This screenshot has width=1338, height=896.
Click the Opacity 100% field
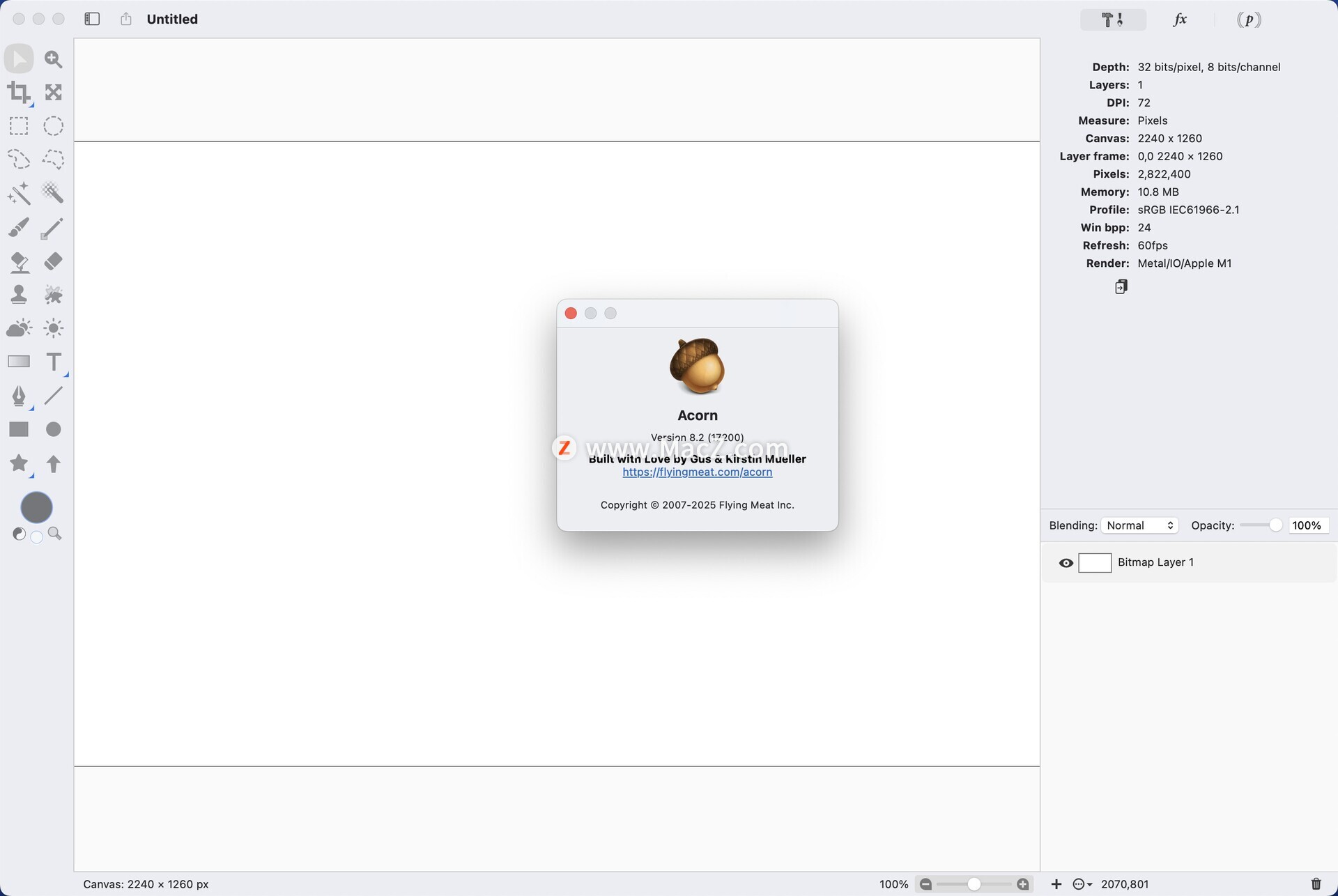(x=1308, y=525)
